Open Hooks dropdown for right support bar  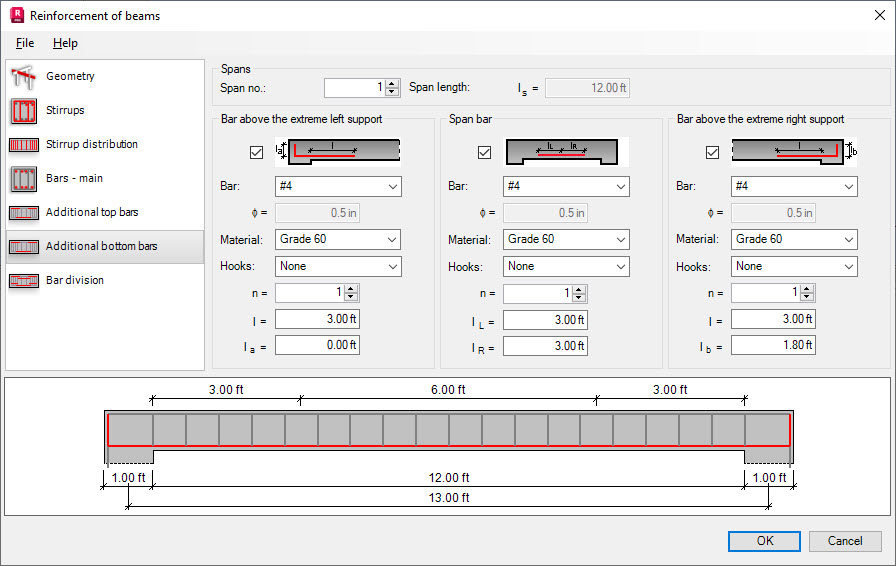[x=794, y=266]
